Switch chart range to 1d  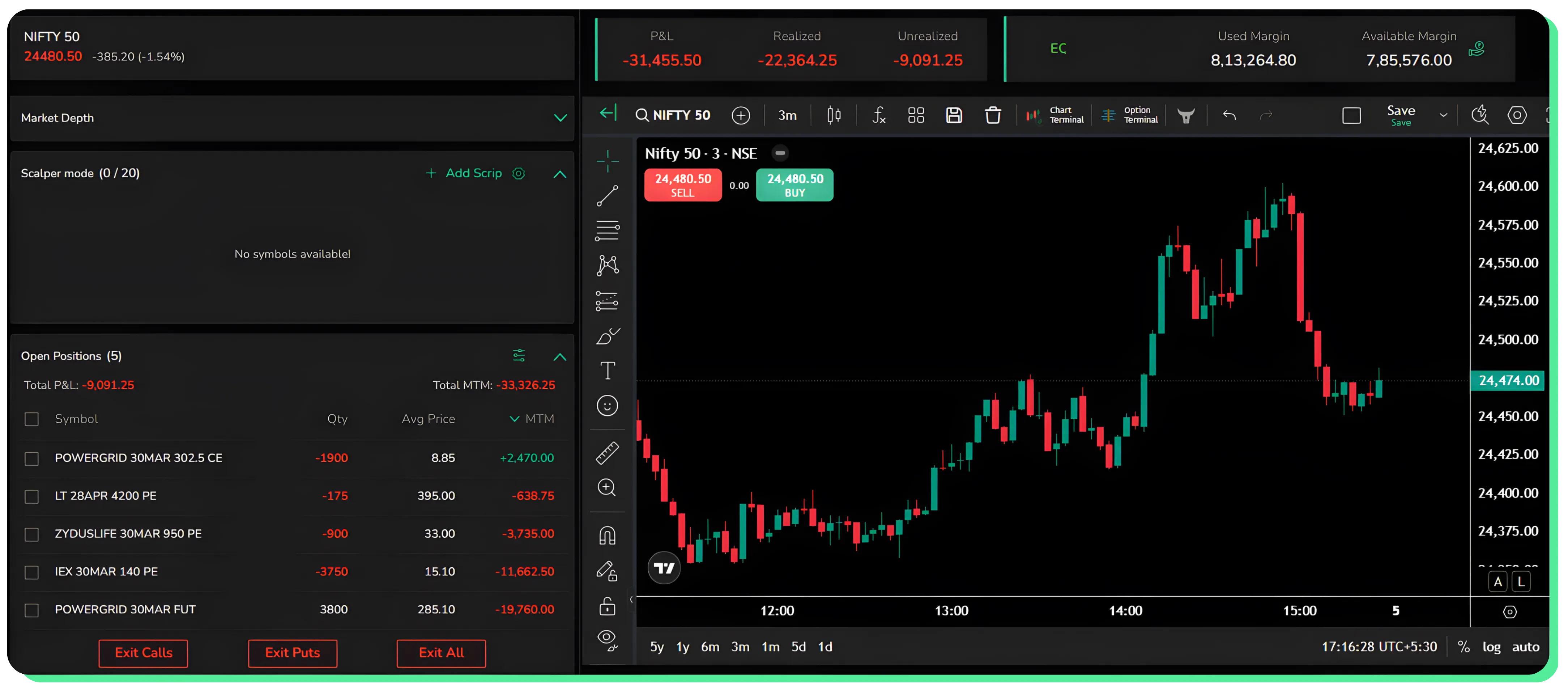coord(825,647)
